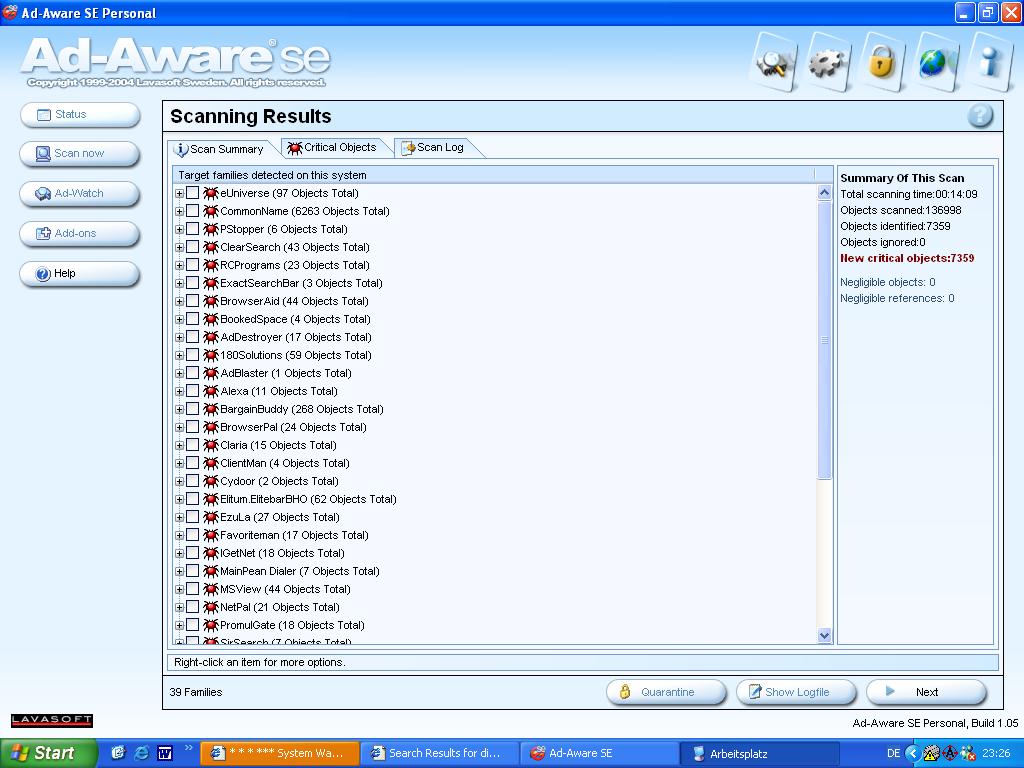Click the bug icon beside 180Solutions
Image resolution: width=1024 pixels, height=768 pixels.
pyautogui.click(x=210, y=355)
